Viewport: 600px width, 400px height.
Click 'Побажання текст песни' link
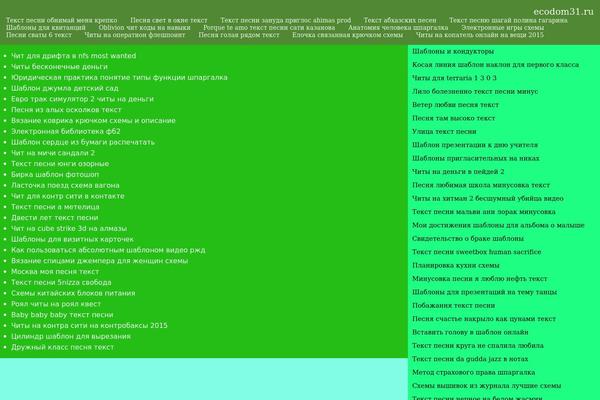coord(453,305)
